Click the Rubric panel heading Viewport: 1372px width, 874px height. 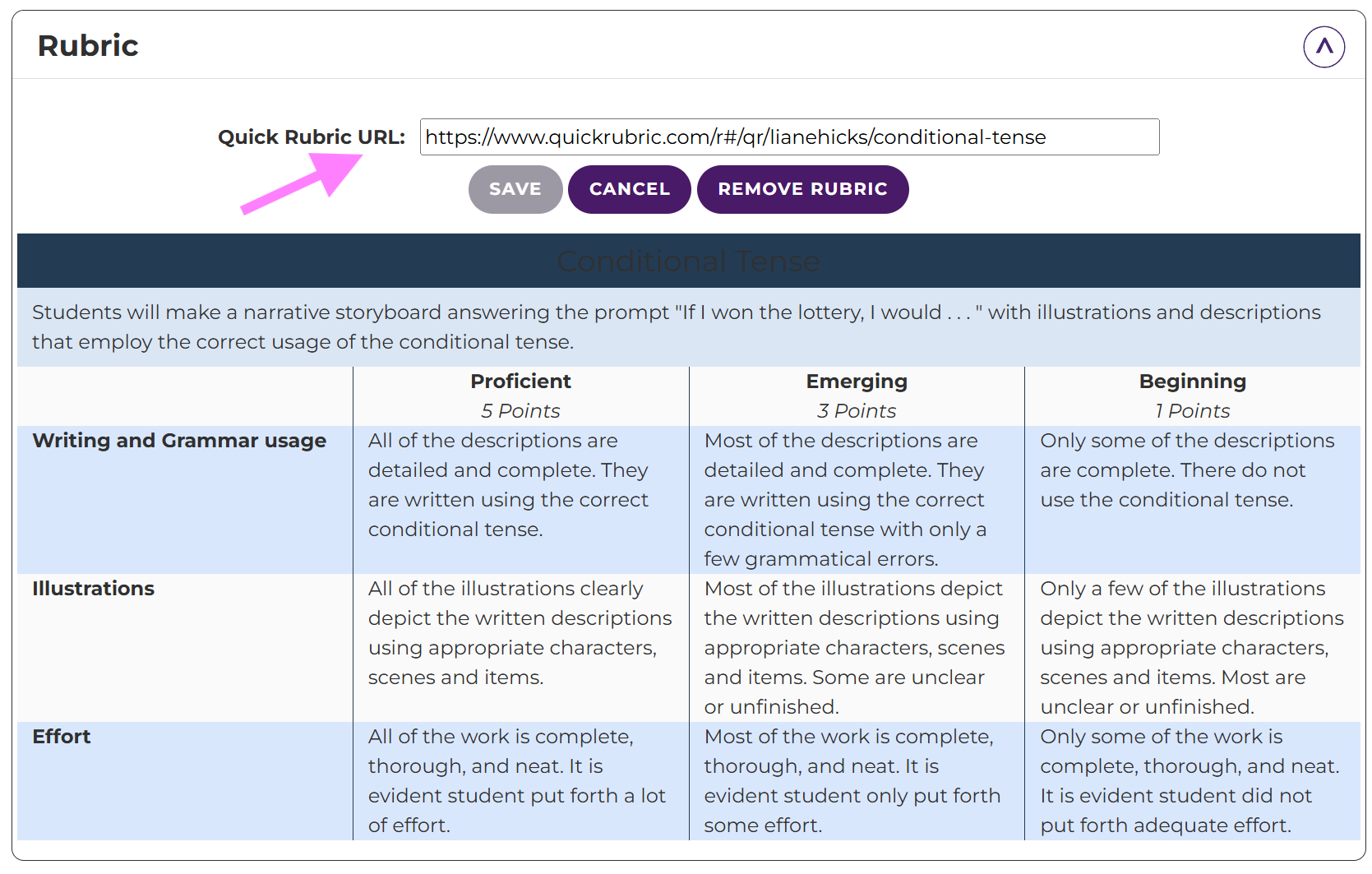coord(88,46)
